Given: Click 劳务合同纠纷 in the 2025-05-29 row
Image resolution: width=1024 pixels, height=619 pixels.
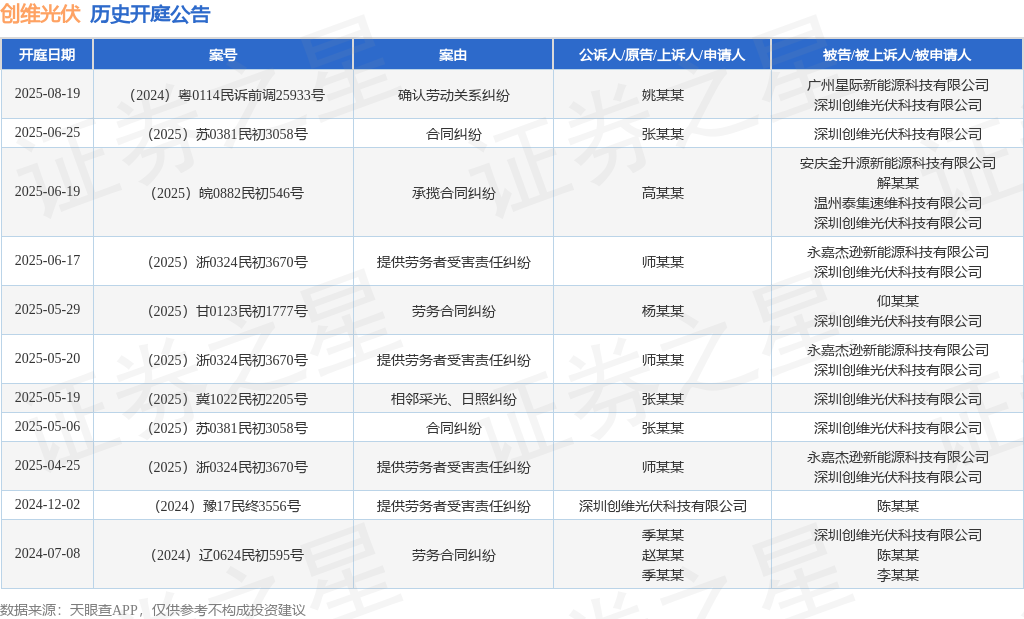Looking at the screenshot, I should [453, 311].
